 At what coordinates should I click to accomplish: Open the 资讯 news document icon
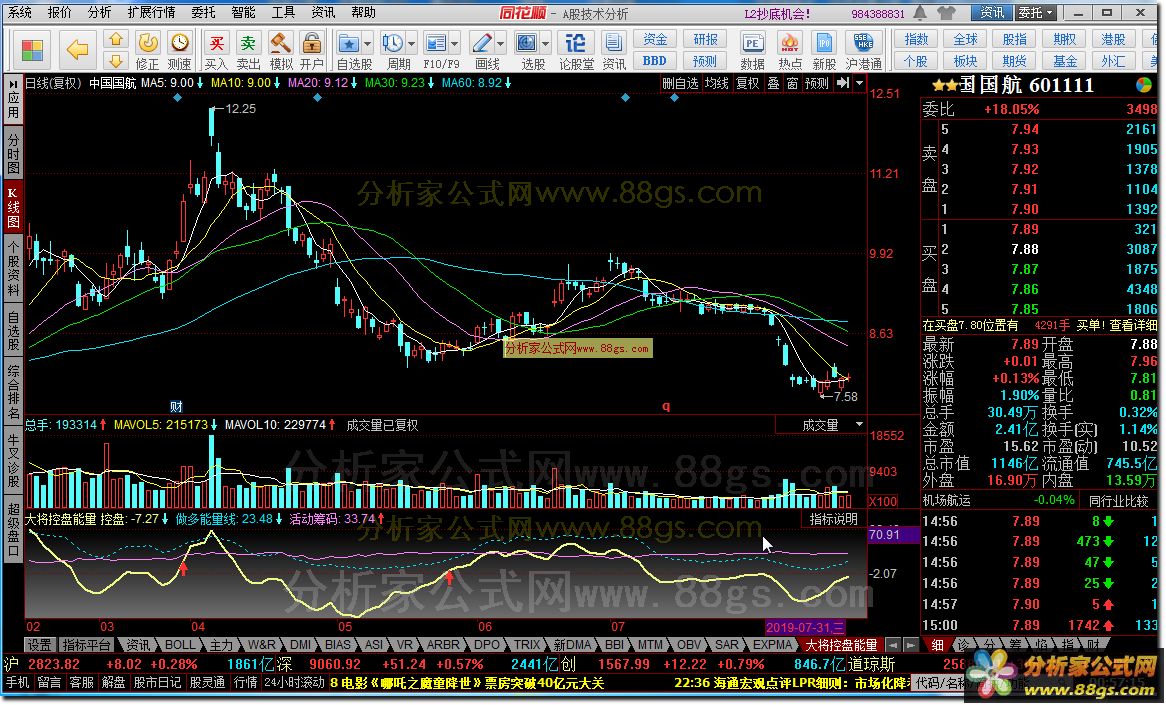pyautogui.click(x=613, y=51)
